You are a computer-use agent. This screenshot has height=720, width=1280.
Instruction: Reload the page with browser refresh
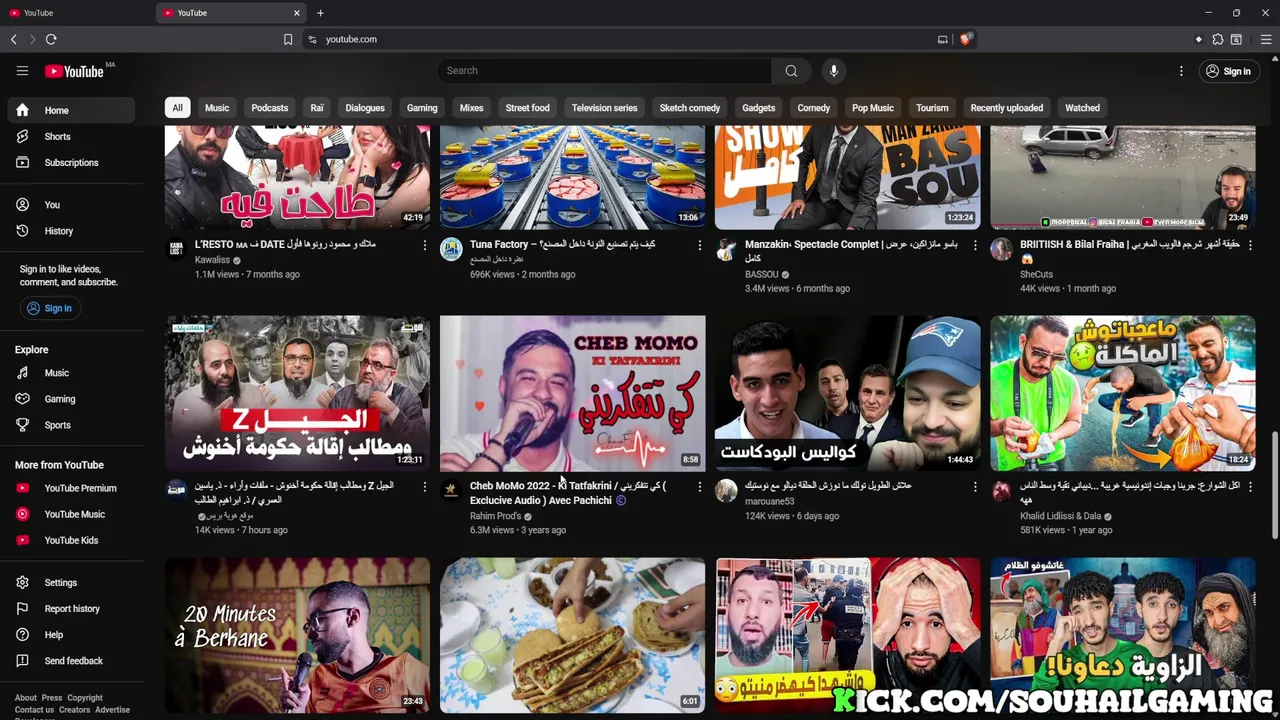pyautogui.click(x=51, y=39)
